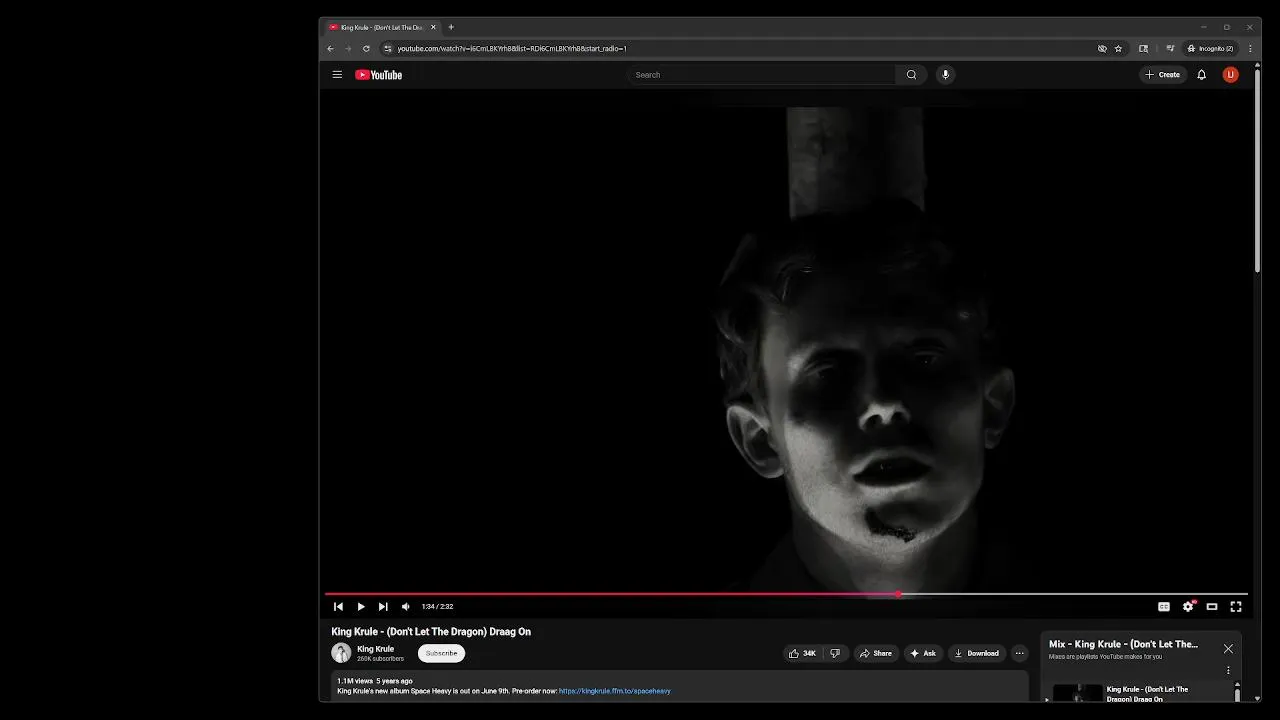Skip to the next video
The width and height of the screenshot is (1280, 720).
383,607
